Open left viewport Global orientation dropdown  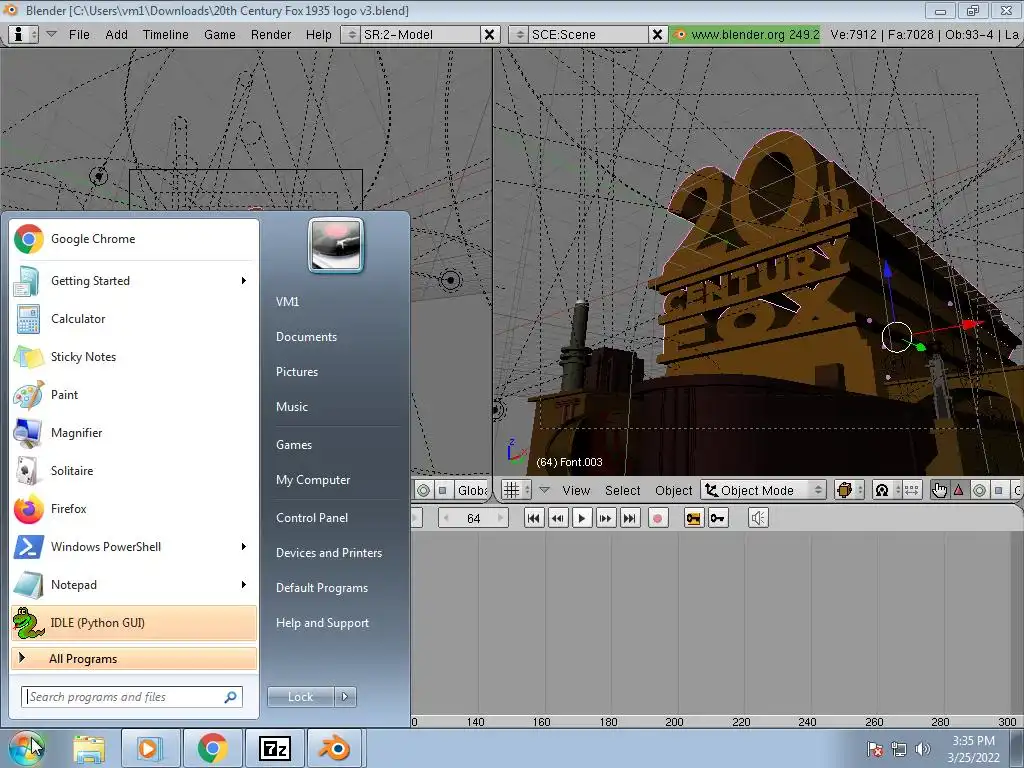472,490
